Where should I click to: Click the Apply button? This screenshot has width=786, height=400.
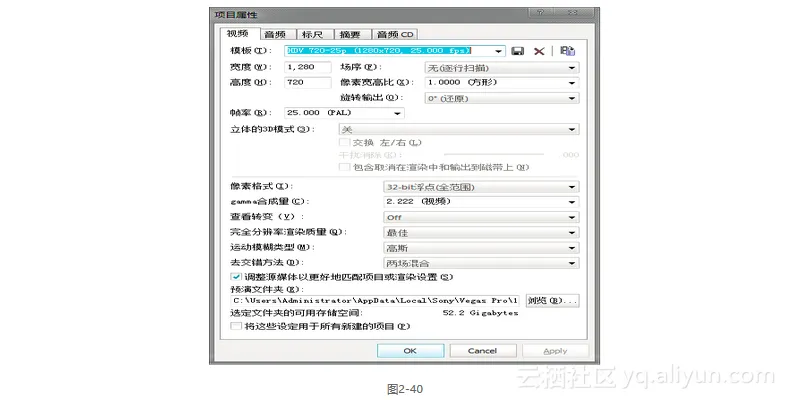click(555, 351)
